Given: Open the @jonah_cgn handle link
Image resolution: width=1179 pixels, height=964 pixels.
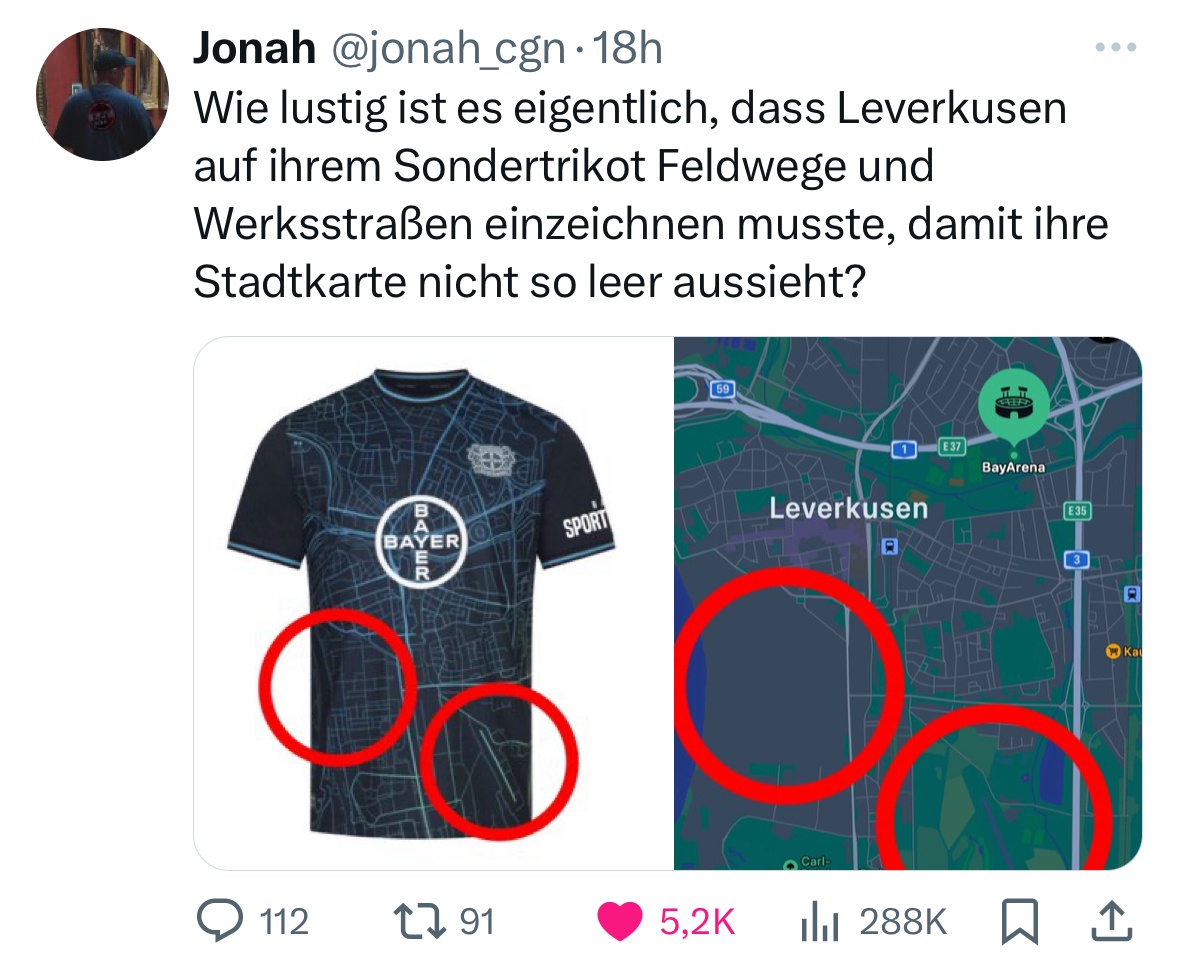Looking at the screenshot, I should [448, 50].
